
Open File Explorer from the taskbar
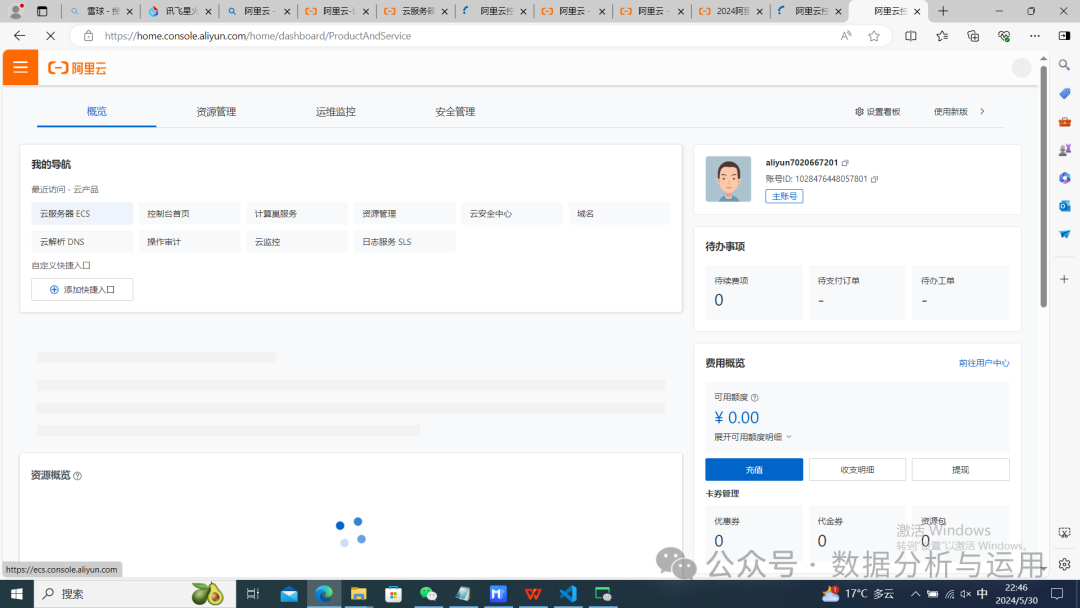tap(358, 594)
